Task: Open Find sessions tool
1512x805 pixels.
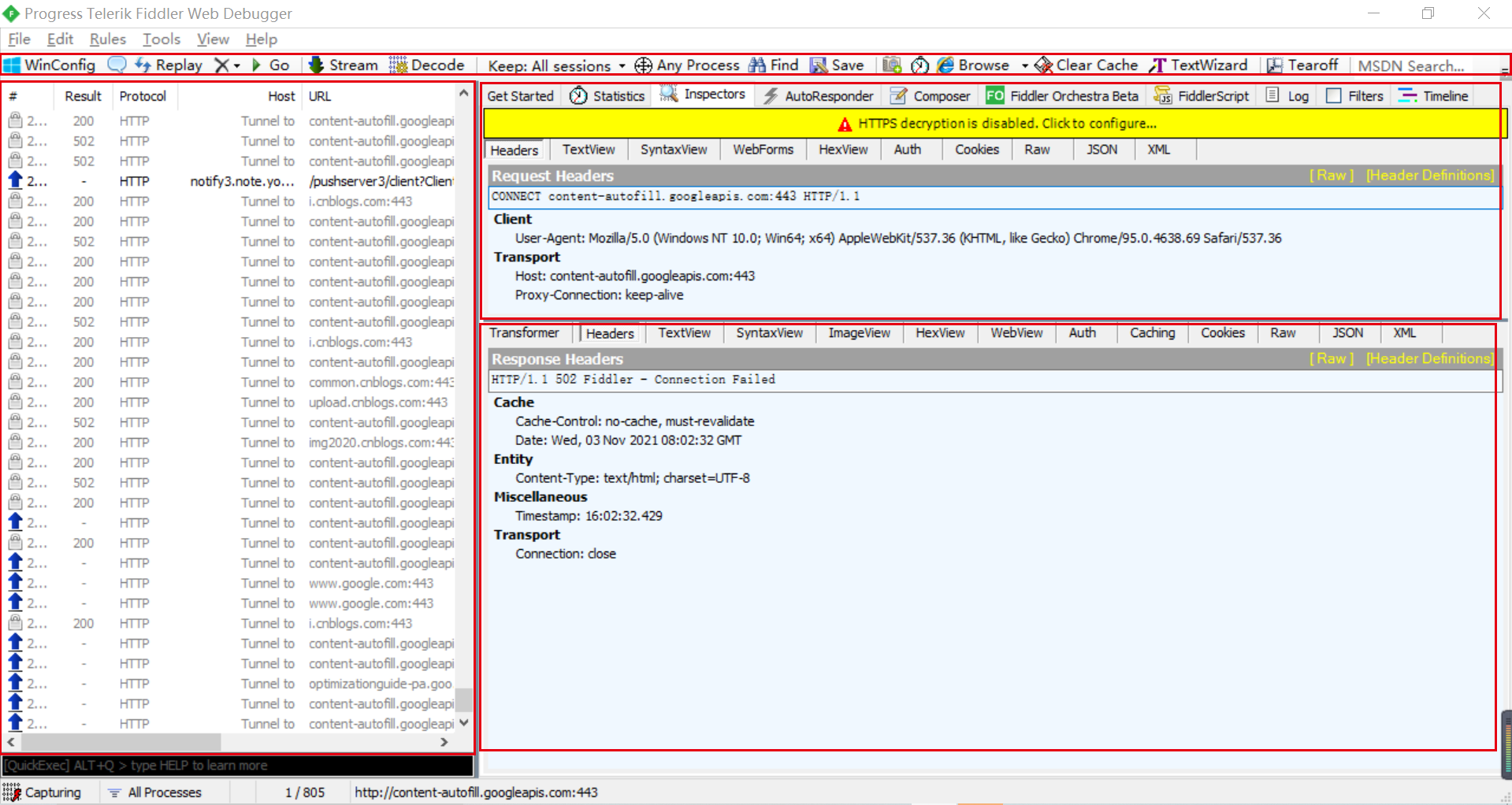Action: click(x=774, y=65)
